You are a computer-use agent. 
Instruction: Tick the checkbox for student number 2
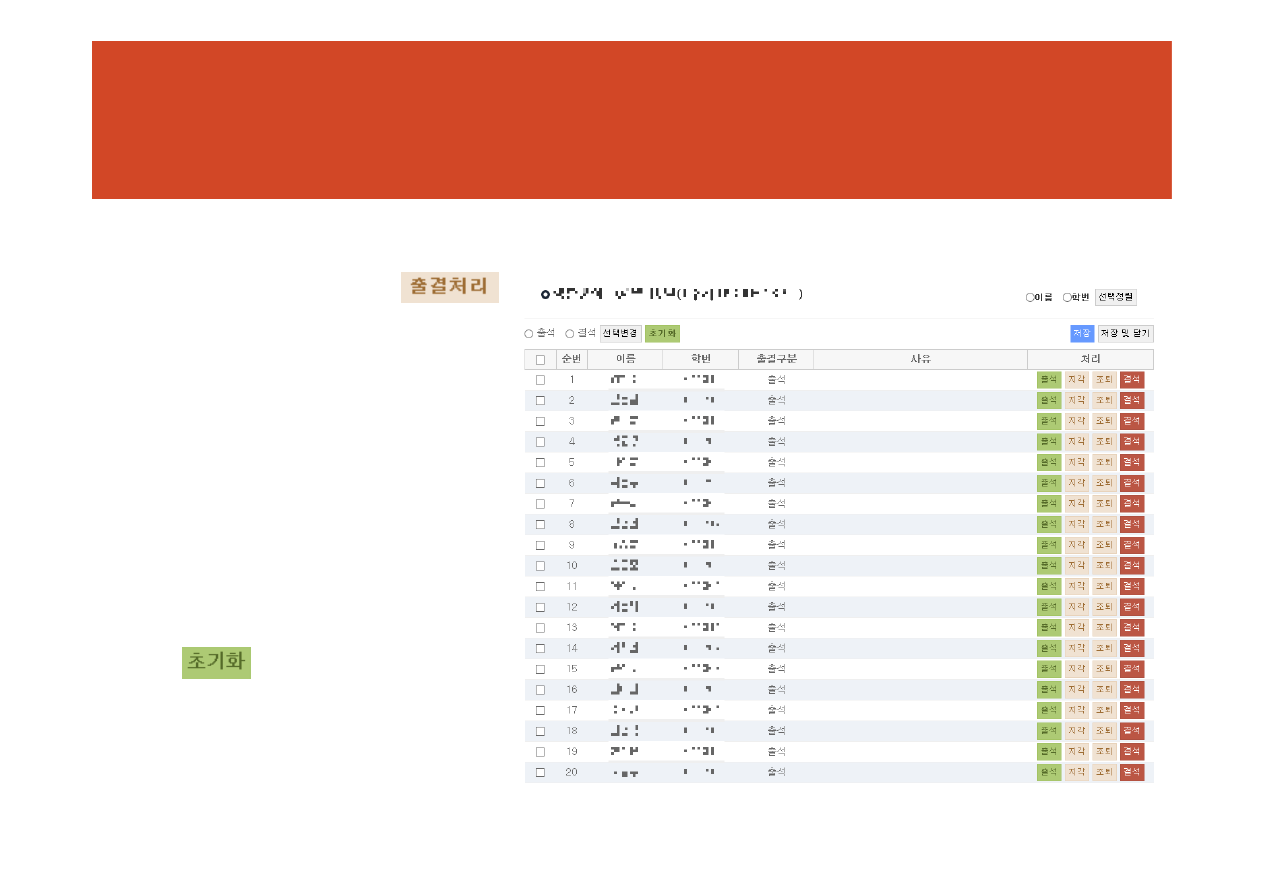[540, 401]
